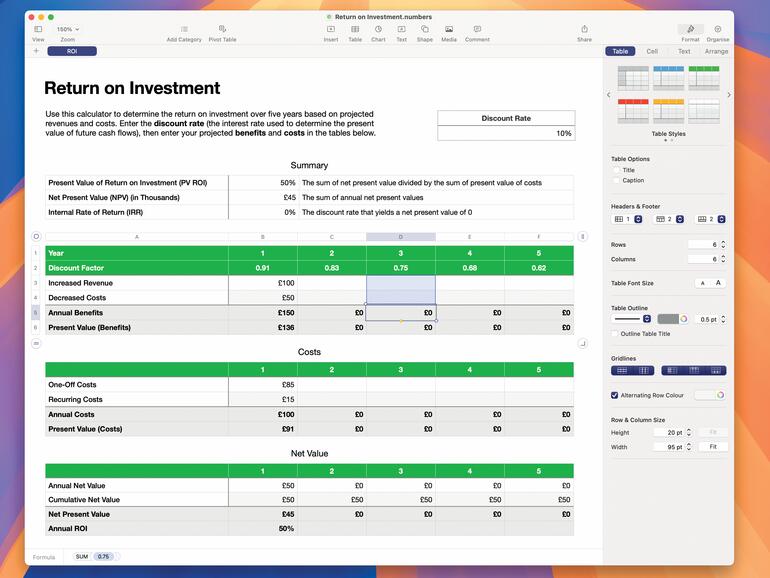This screenshot has width=770, height=578.
Task: Click the row Height stepper
Action: (x=688, y=432)
